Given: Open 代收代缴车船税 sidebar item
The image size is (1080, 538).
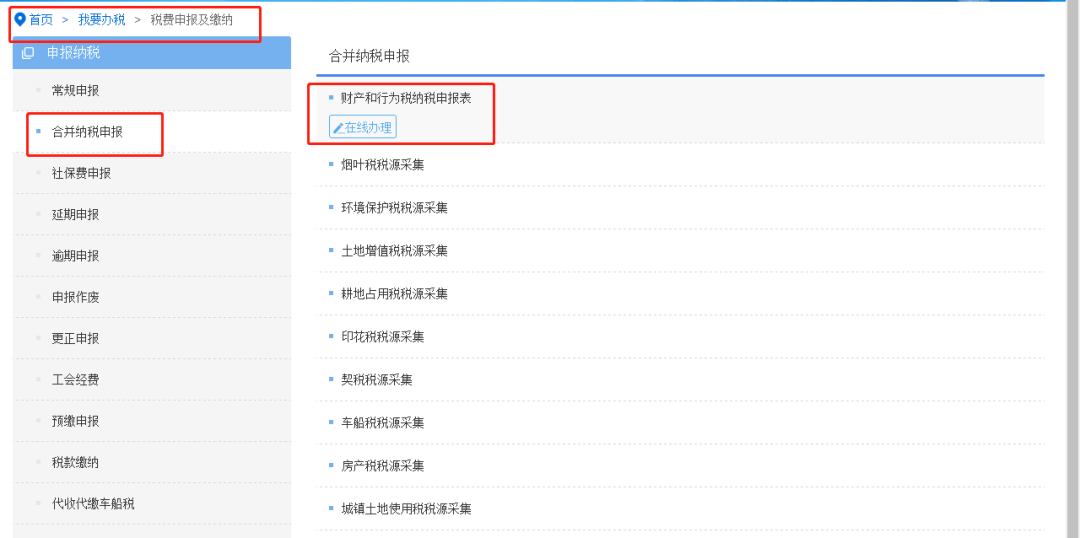Looking at the screenshot, I should point(93,504).
